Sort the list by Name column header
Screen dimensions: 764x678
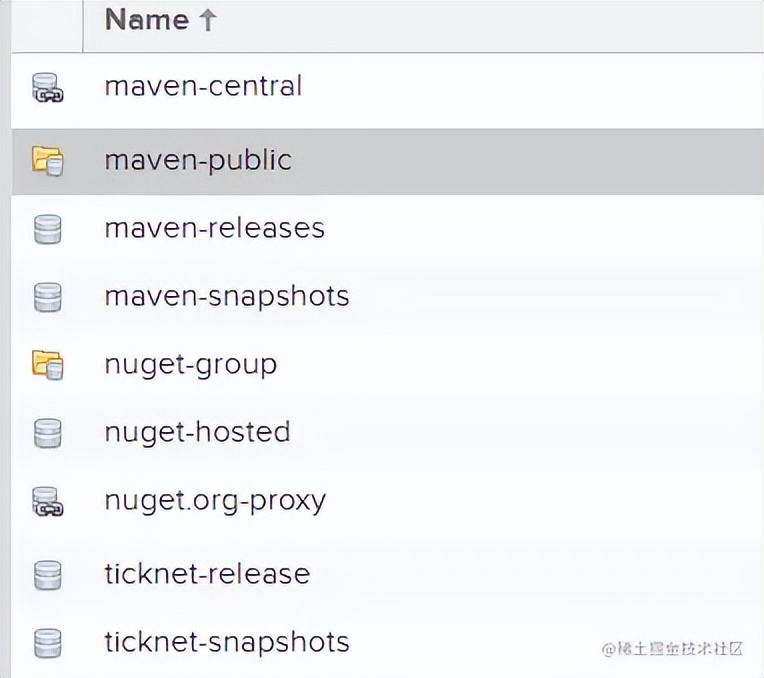coord(146,20)
